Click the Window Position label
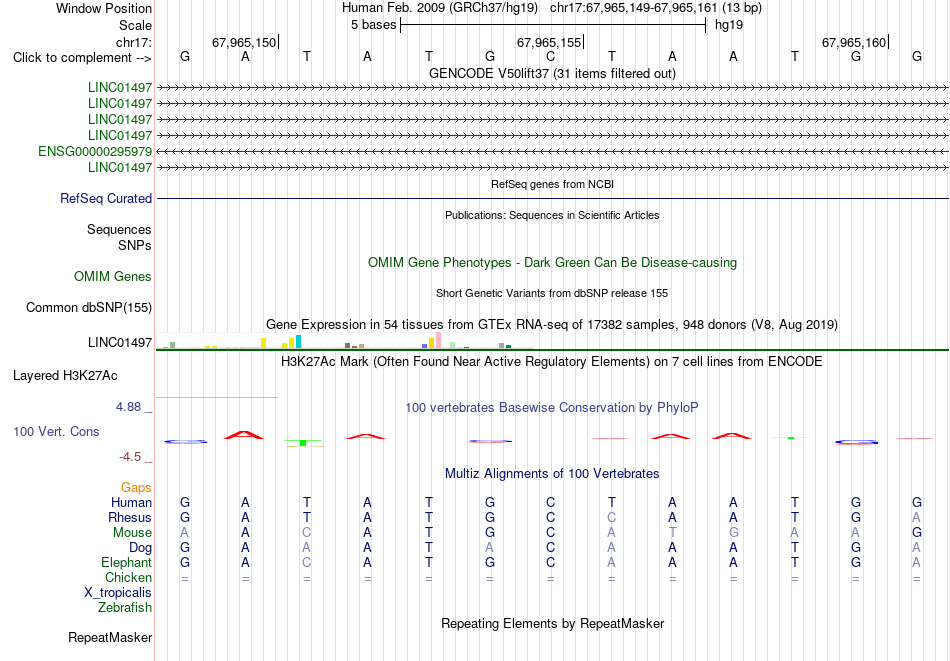Screen dimensions: 950x661 point(104,9)
